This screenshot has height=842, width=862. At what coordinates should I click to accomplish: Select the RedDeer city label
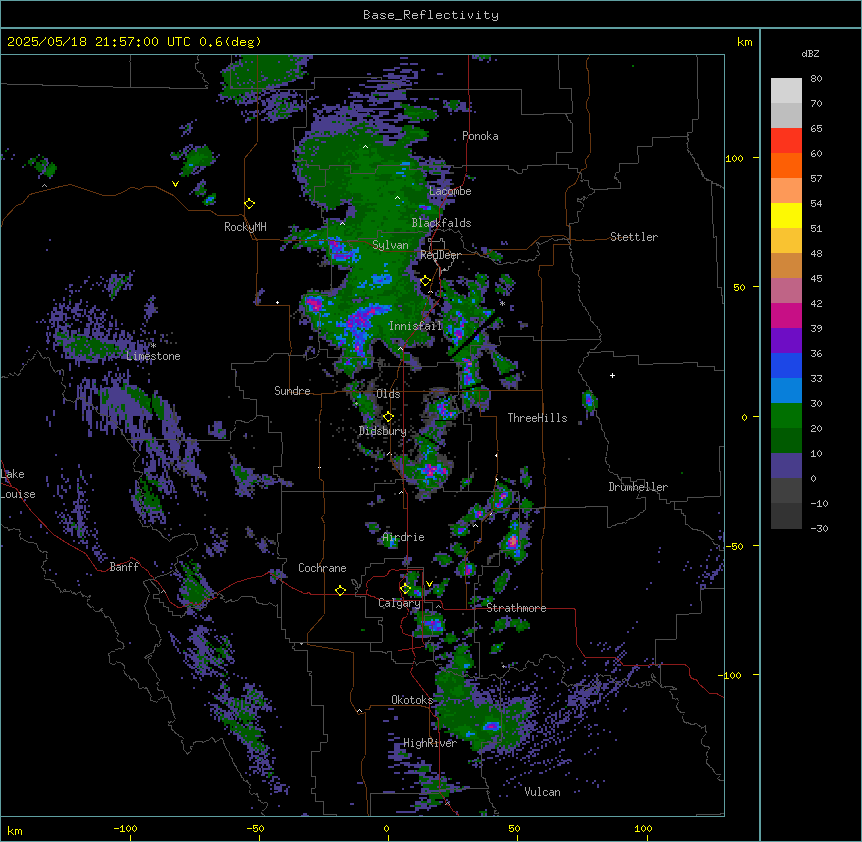(440, 255)
